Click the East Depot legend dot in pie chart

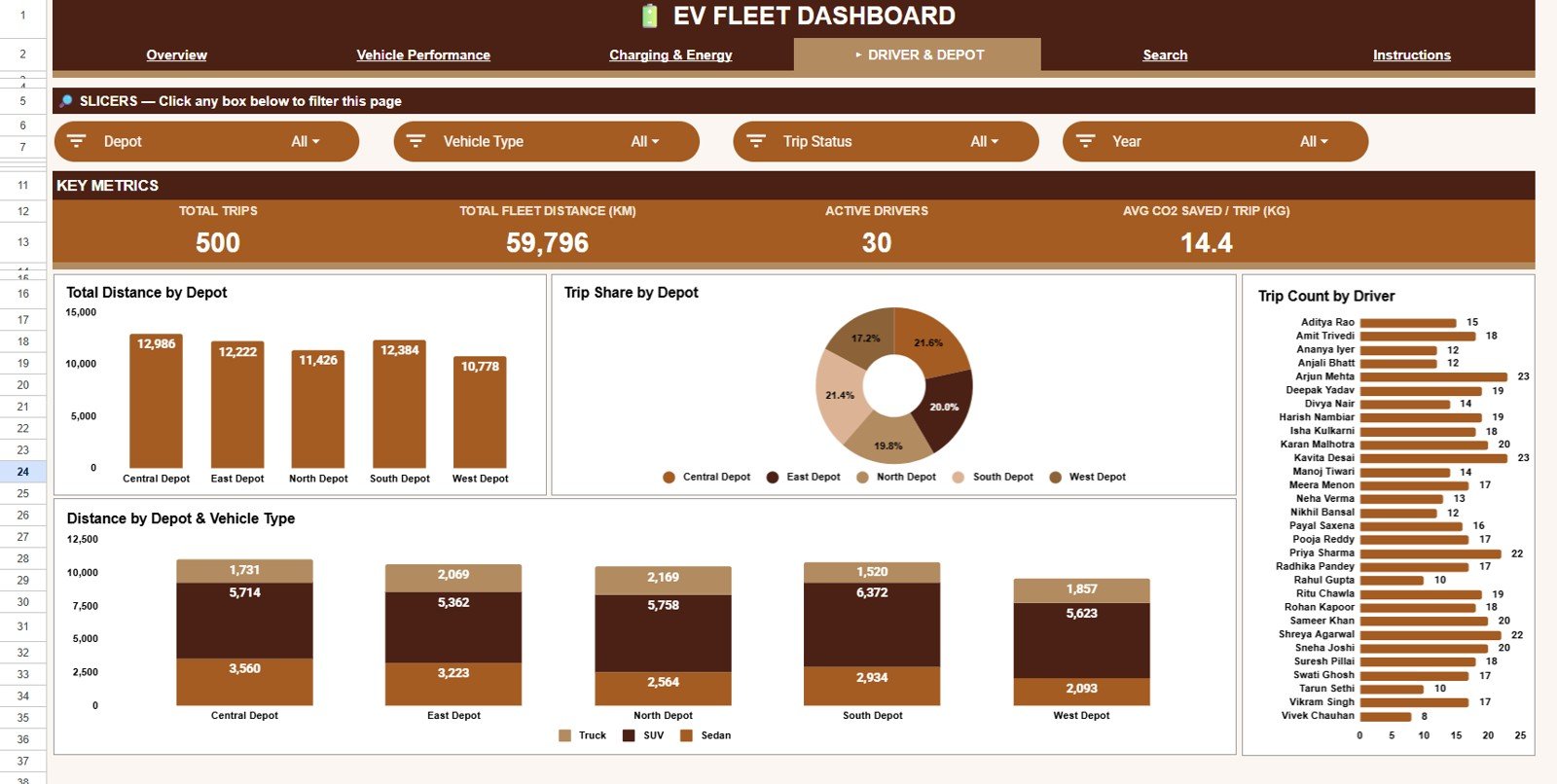click(773, 478)
